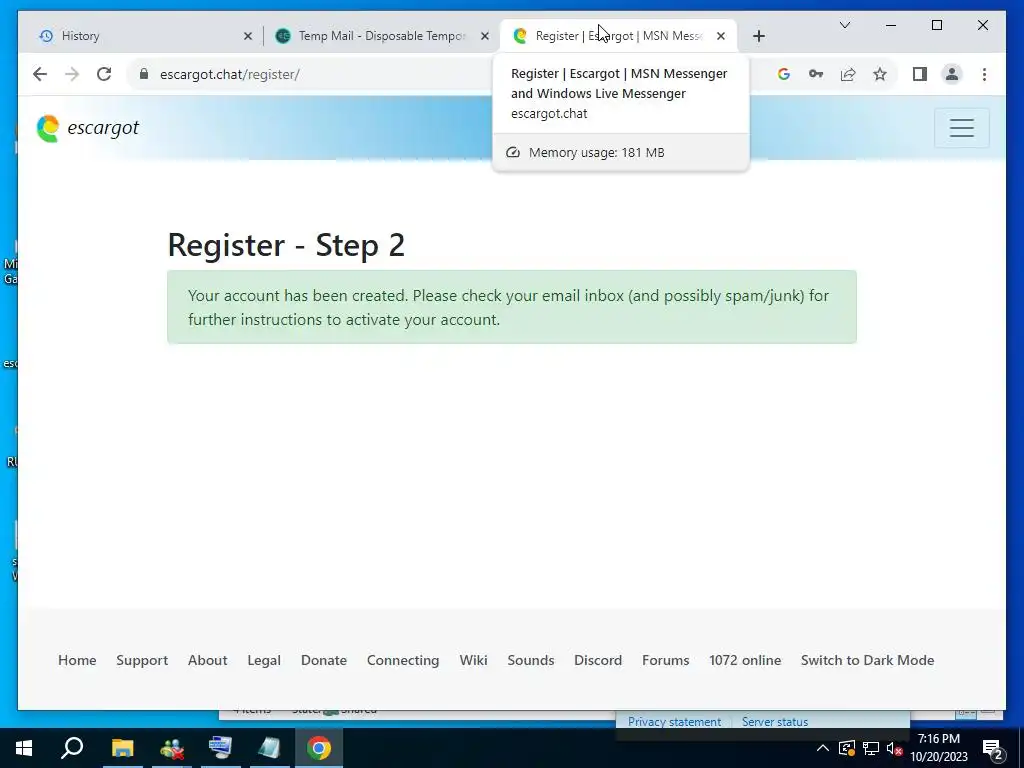Click the Register - Step 2 heading
This screenshot has height=768, width=1024.
pyautogui.click(x=286, y=246)
